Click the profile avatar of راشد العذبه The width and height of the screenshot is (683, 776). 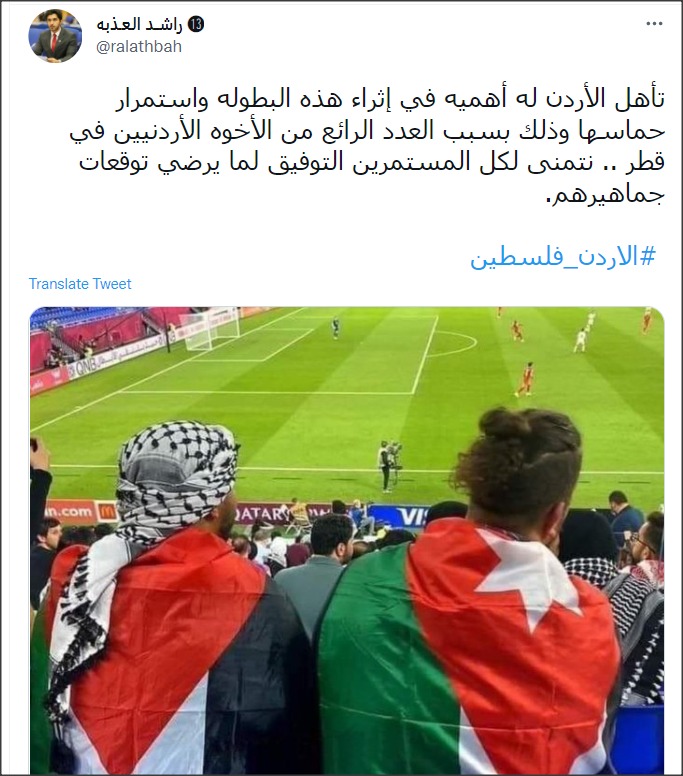55,36
